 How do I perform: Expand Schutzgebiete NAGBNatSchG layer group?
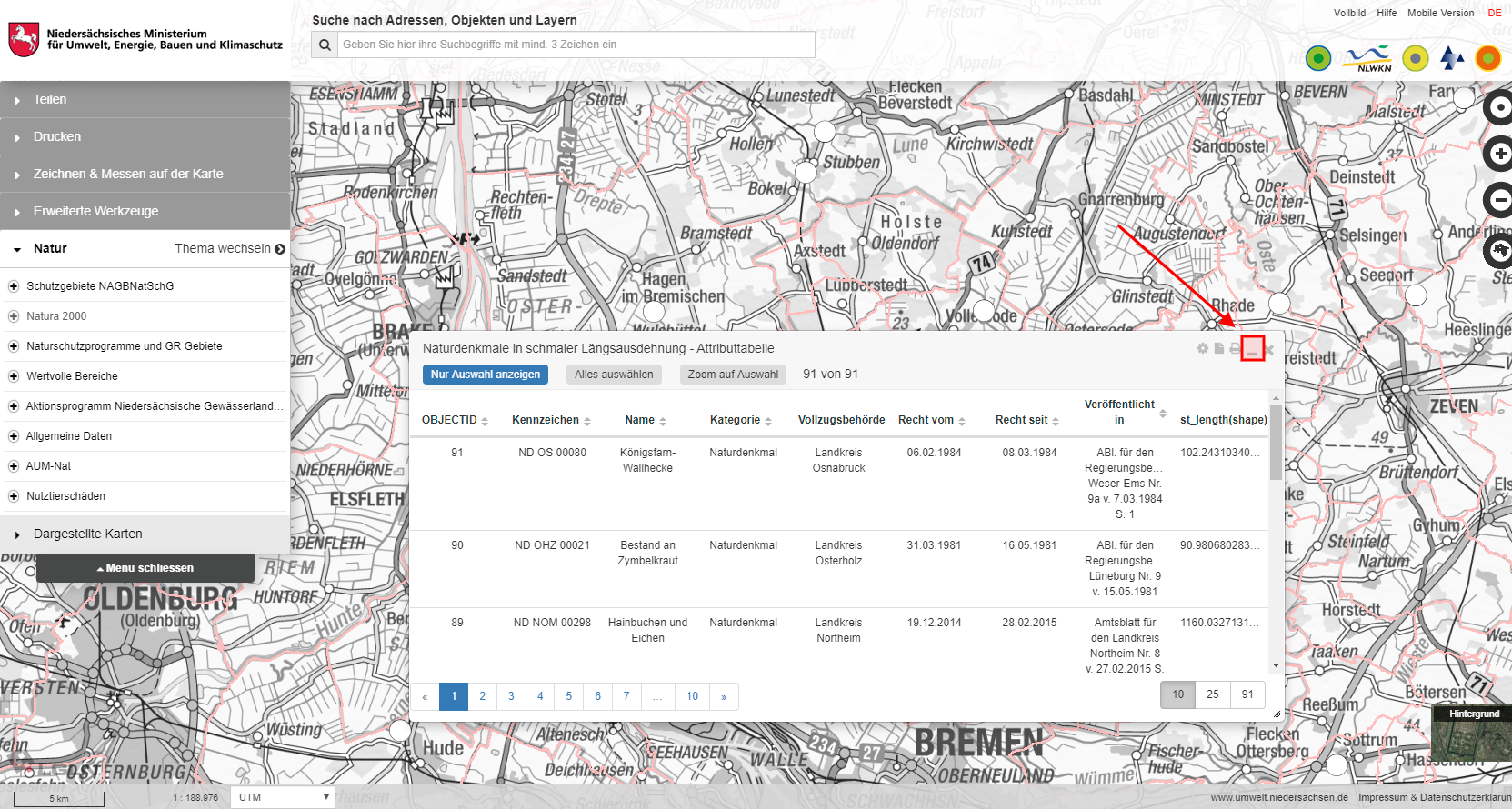(x=14, y=286)
